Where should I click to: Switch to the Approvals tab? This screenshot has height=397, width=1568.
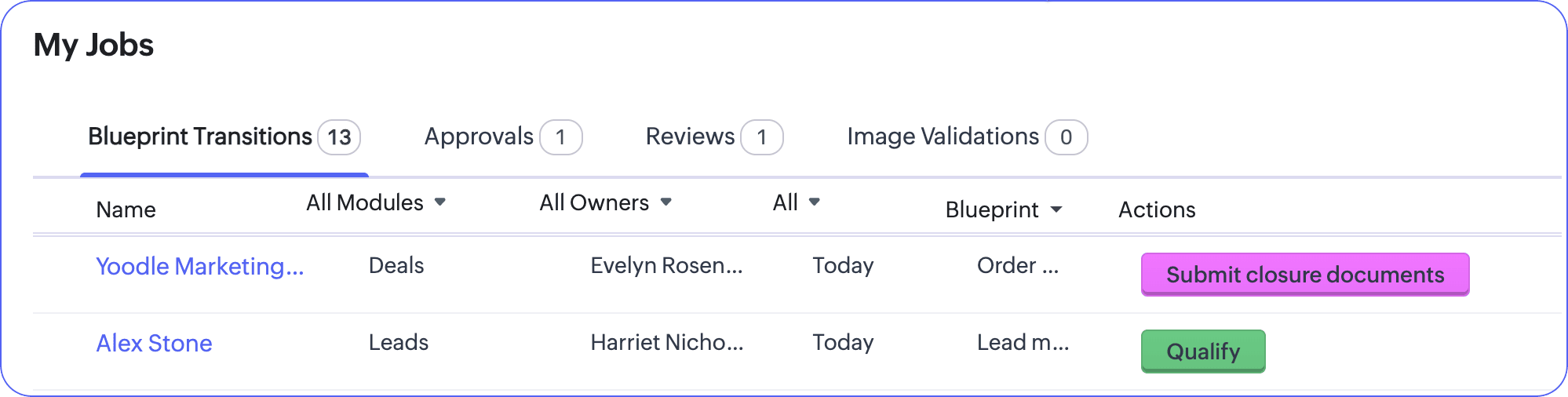pos(503,137)
